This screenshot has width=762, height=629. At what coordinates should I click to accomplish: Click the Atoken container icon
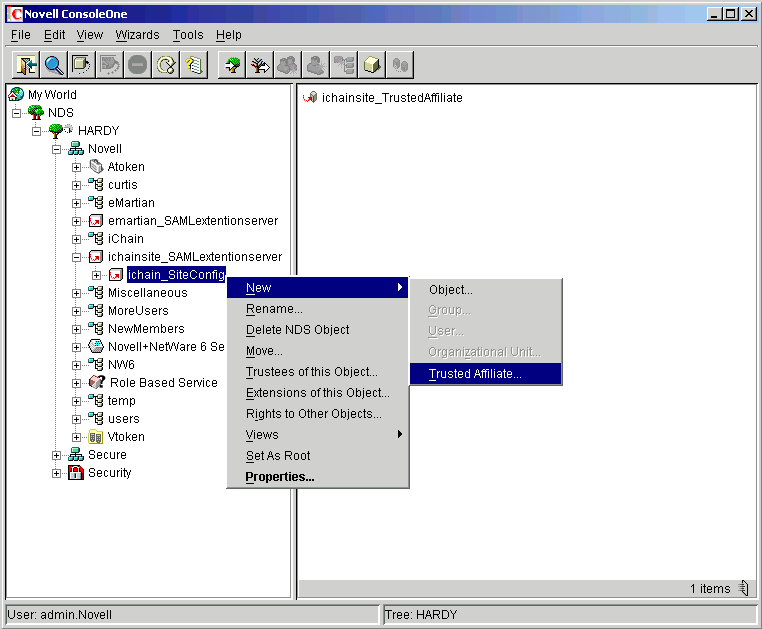coord(96,167)
